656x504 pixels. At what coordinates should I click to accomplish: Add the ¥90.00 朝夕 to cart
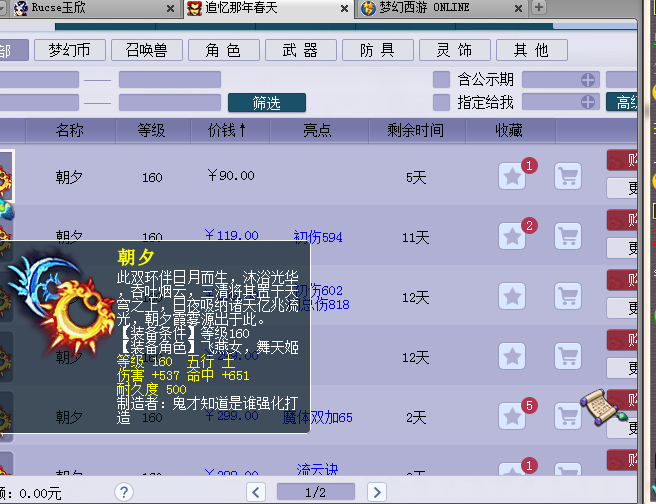[568, 176]
